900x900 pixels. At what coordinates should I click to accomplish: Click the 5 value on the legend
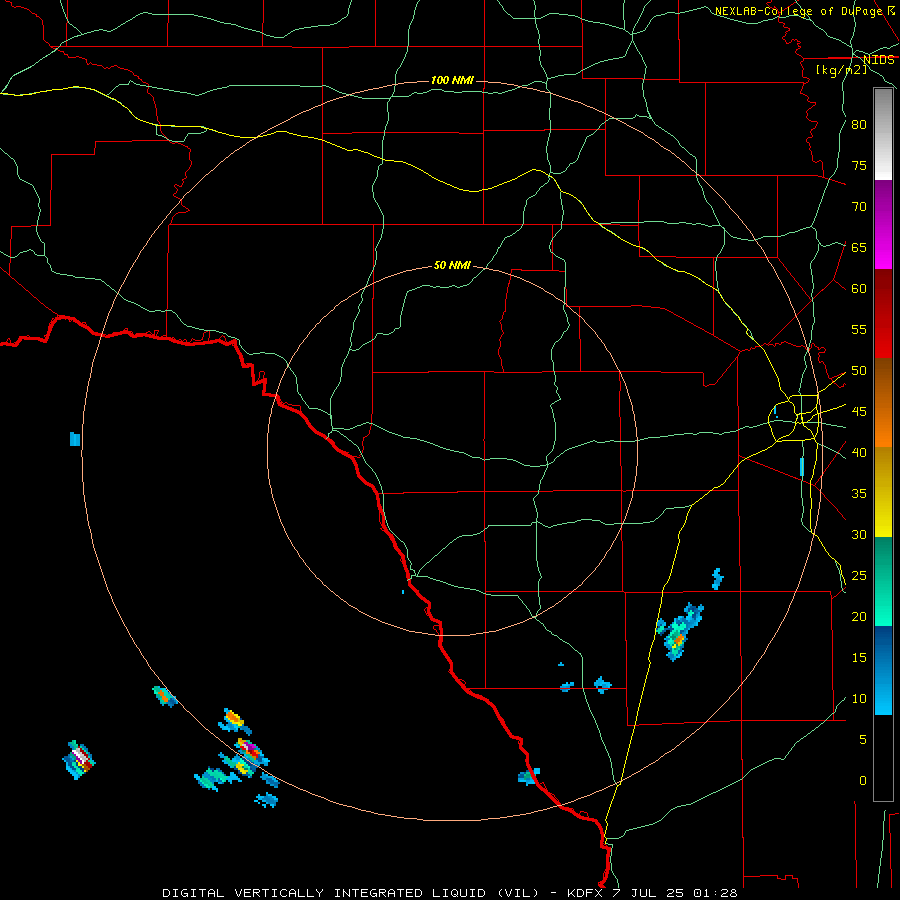[863, 740]
